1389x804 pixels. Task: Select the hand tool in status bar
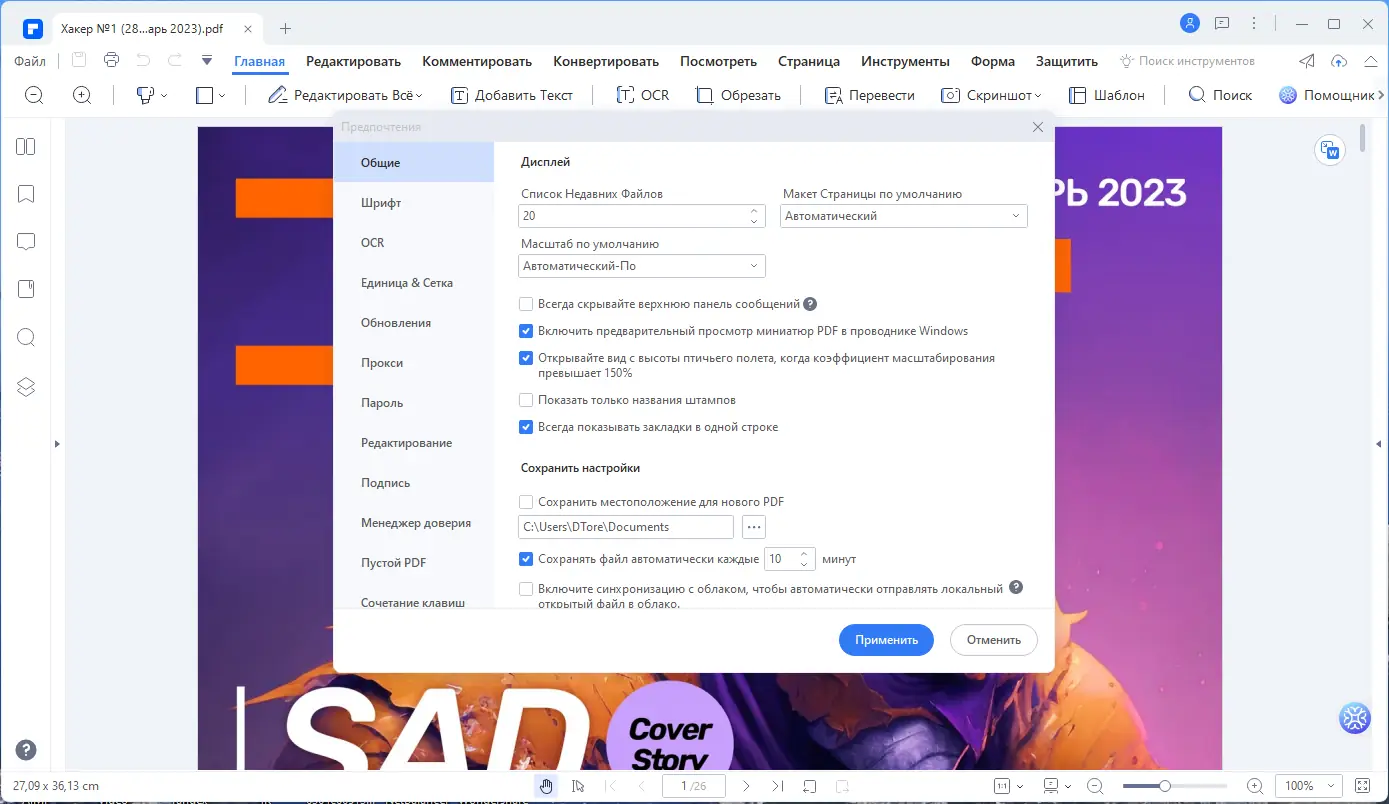[x=546, y=786]
